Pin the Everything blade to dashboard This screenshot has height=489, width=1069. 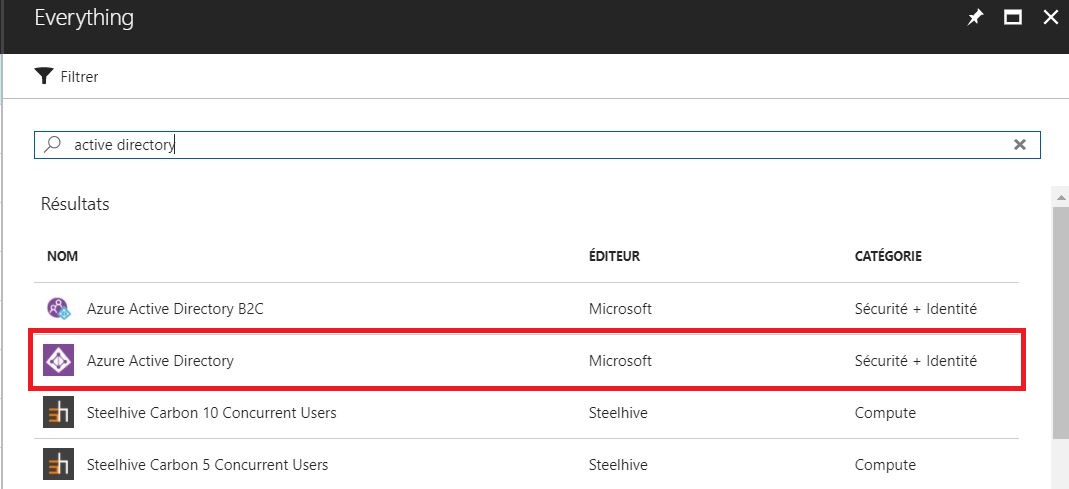pyautogui.click(x=976, y=18)
